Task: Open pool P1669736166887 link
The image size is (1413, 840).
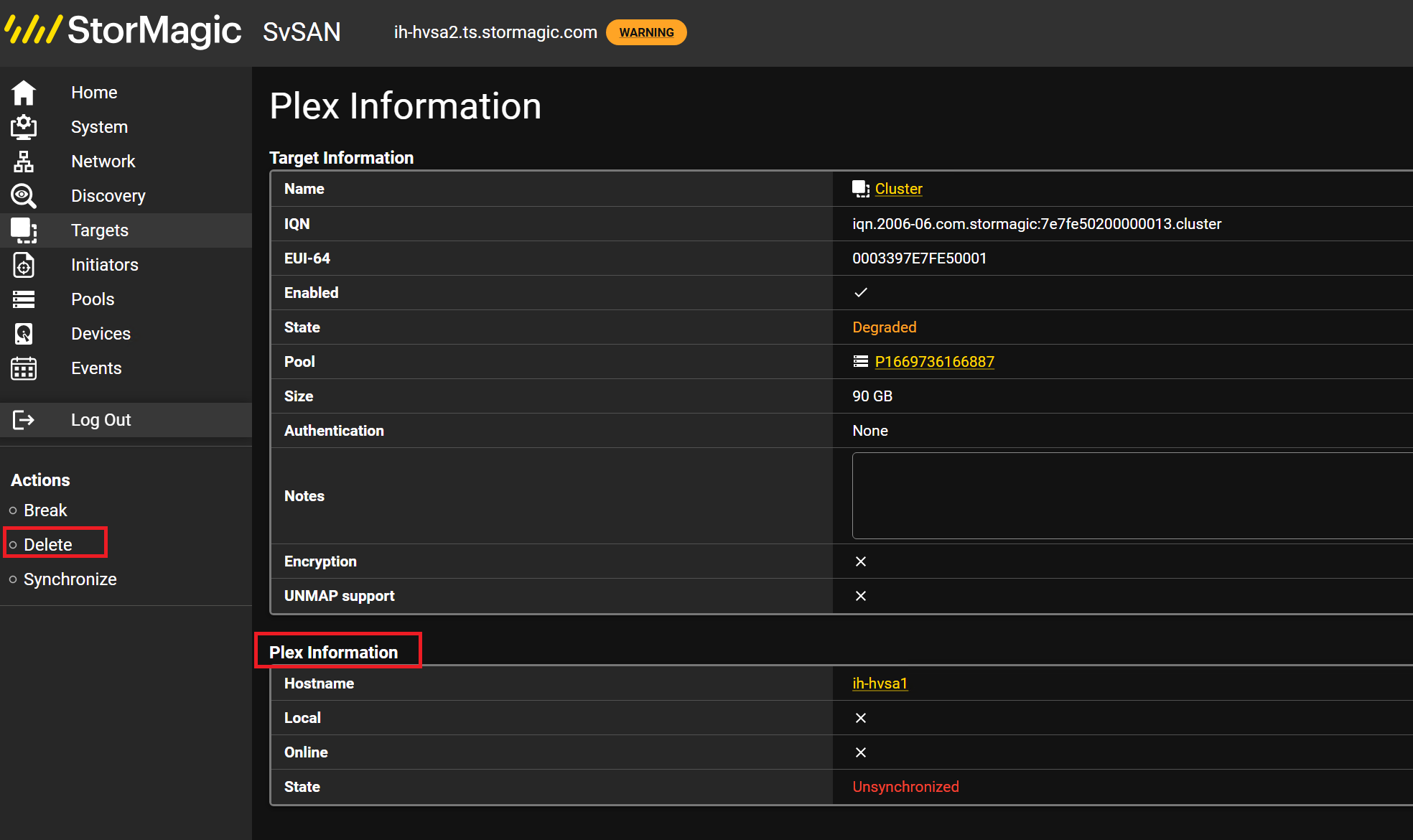Action: pyautogui.click(x=934, y=362)
